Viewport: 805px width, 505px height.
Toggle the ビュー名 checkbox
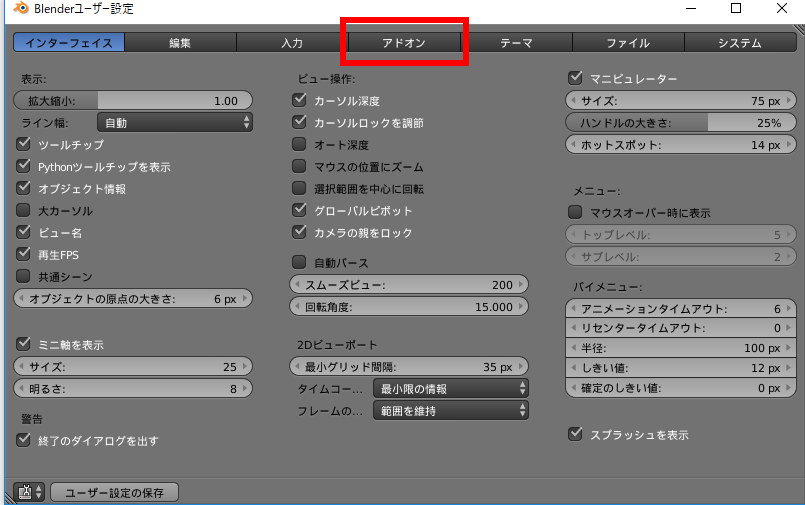click(23, 232)
